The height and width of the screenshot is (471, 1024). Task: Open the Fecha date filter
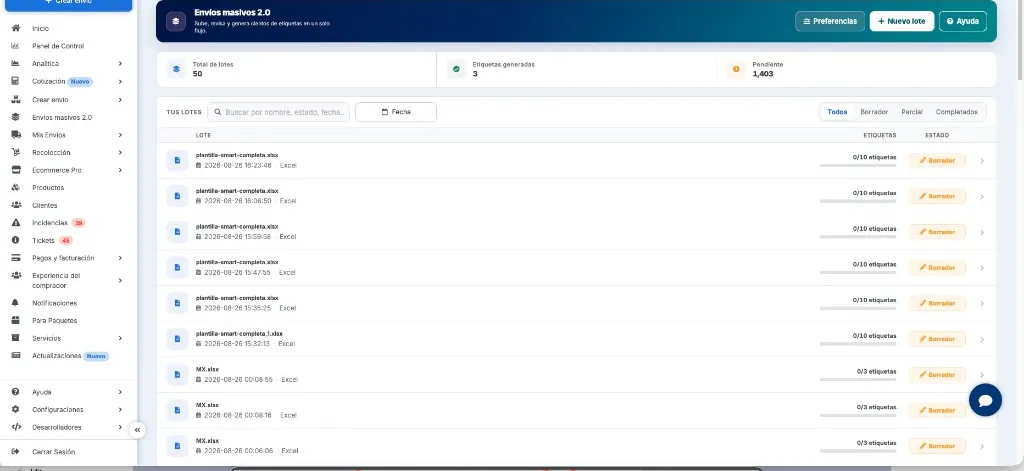[396, 112]
